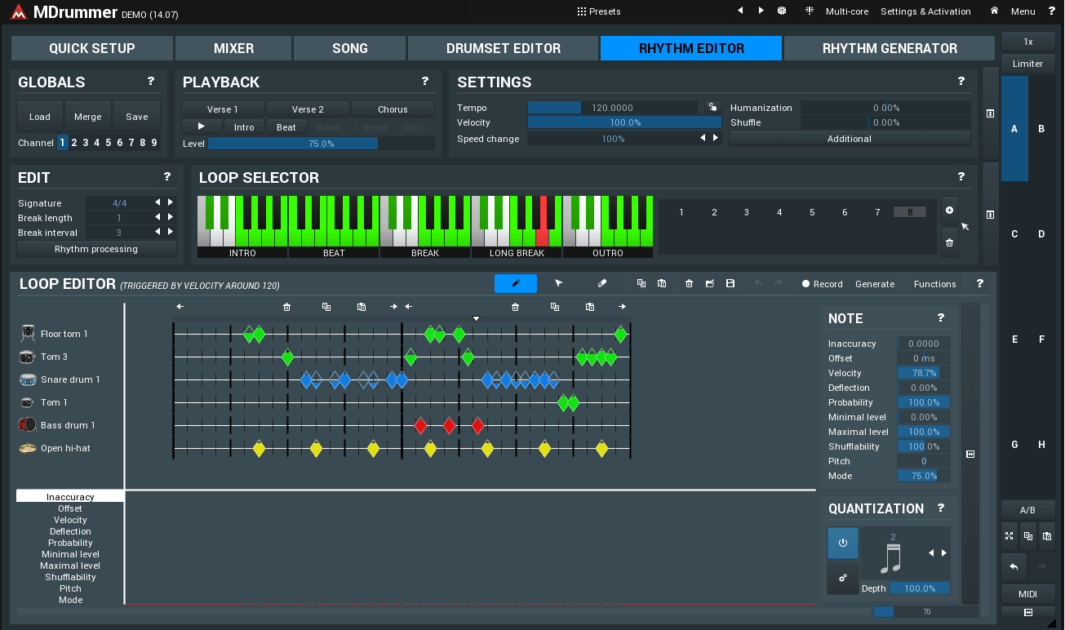Switch to Song tab
The width and height of the screenshot is (1065, 630).
pyautogui.click(x=350, y=48)
